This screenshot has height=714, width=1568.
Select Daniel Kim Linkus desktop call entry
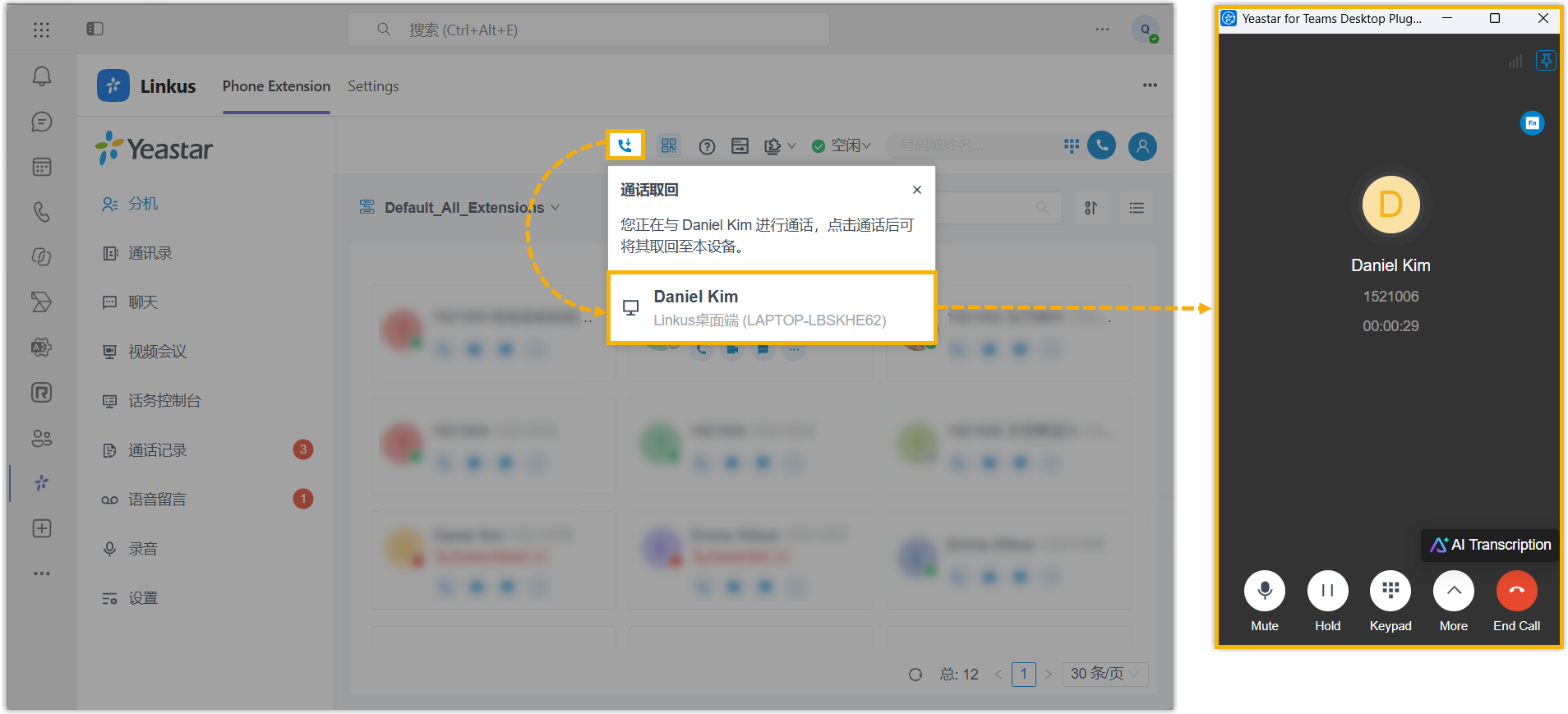(x=772, y=307)
